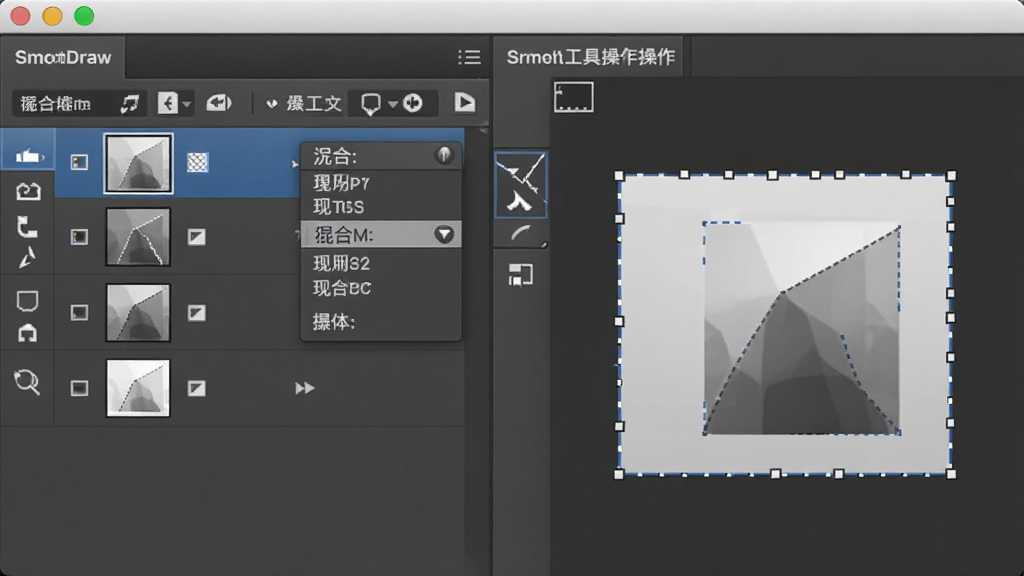Open the SmootDraw tab
Screen dimensions: 1024x576
(63, 57)
